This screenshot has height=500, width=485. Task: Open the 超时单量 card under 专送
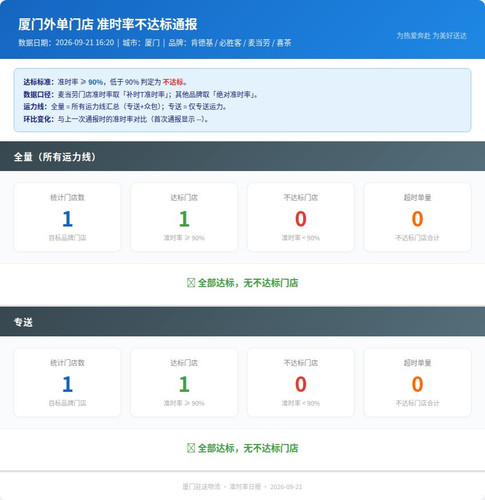click(x=417, y=382)
